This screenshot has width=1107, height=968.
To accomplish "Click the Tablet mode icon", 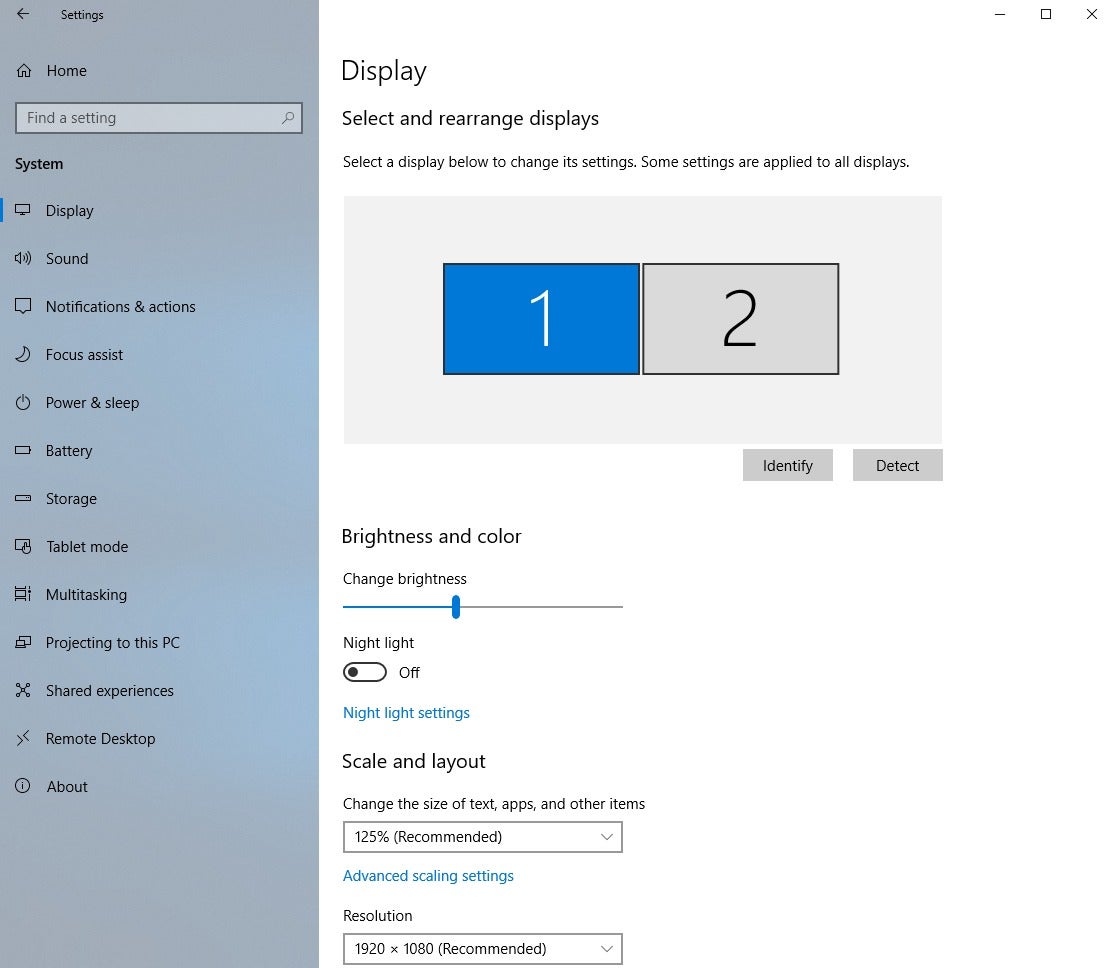I will tap(23, 546).
